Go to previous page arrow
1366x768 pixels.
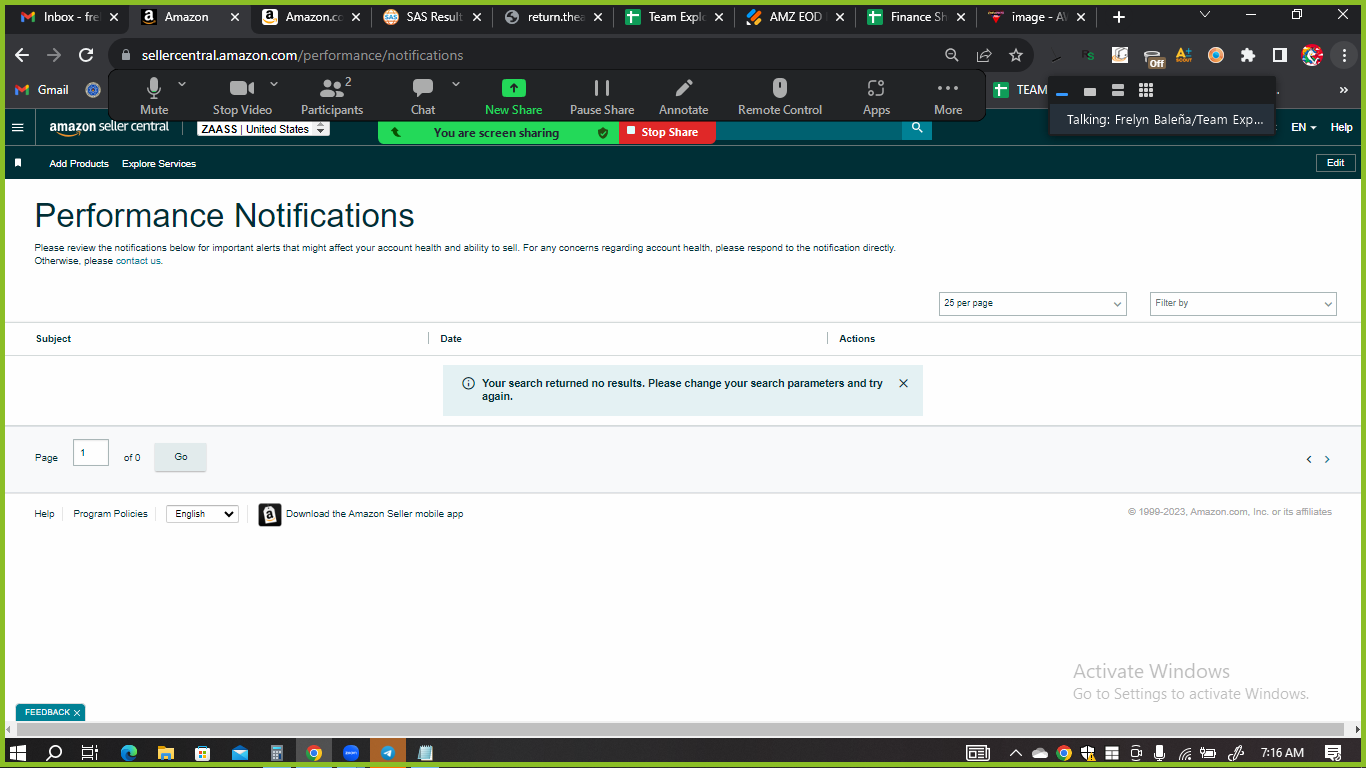[1309, 459]
